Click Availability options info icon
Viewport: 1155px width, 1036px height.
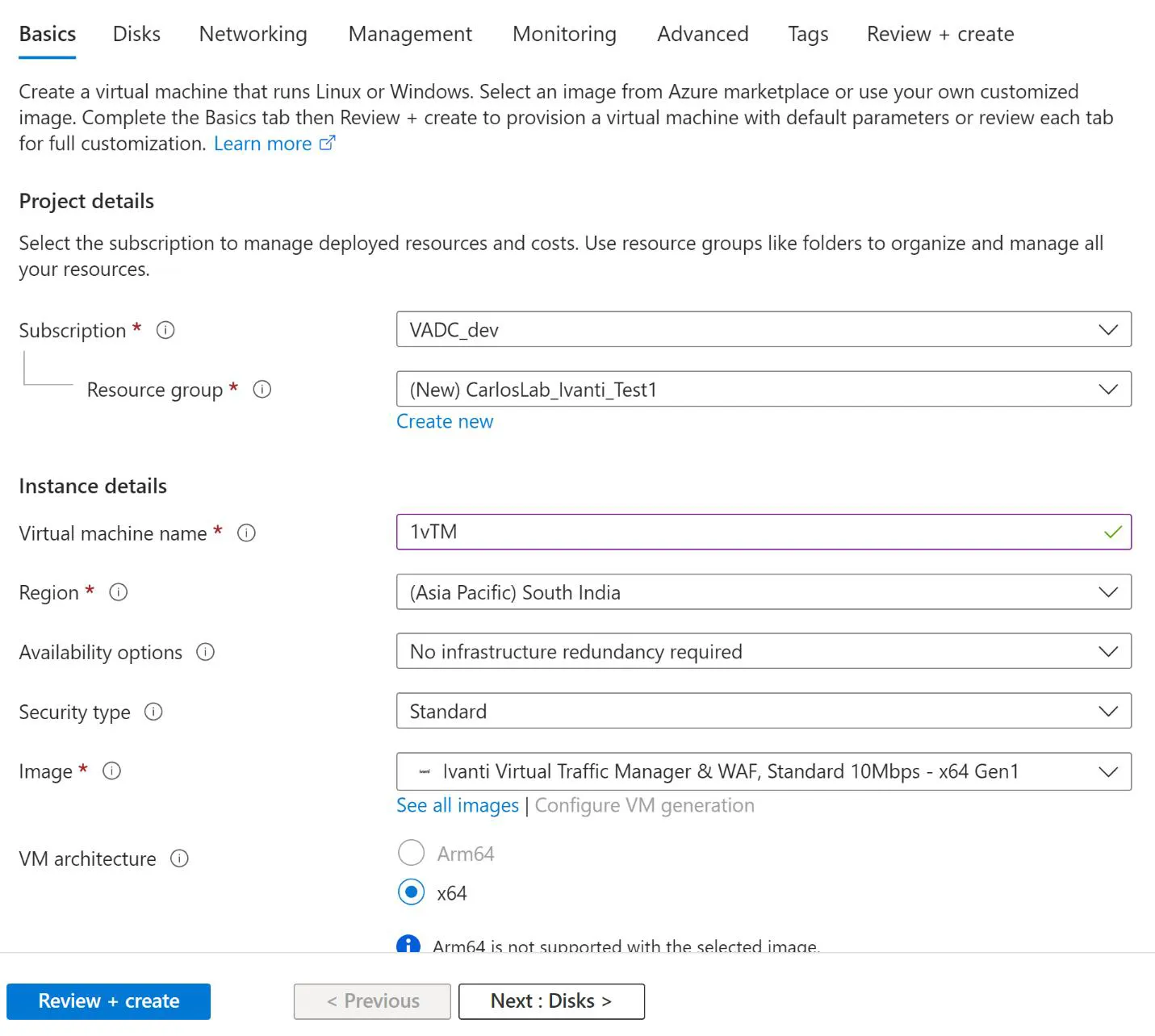[206, 652]
